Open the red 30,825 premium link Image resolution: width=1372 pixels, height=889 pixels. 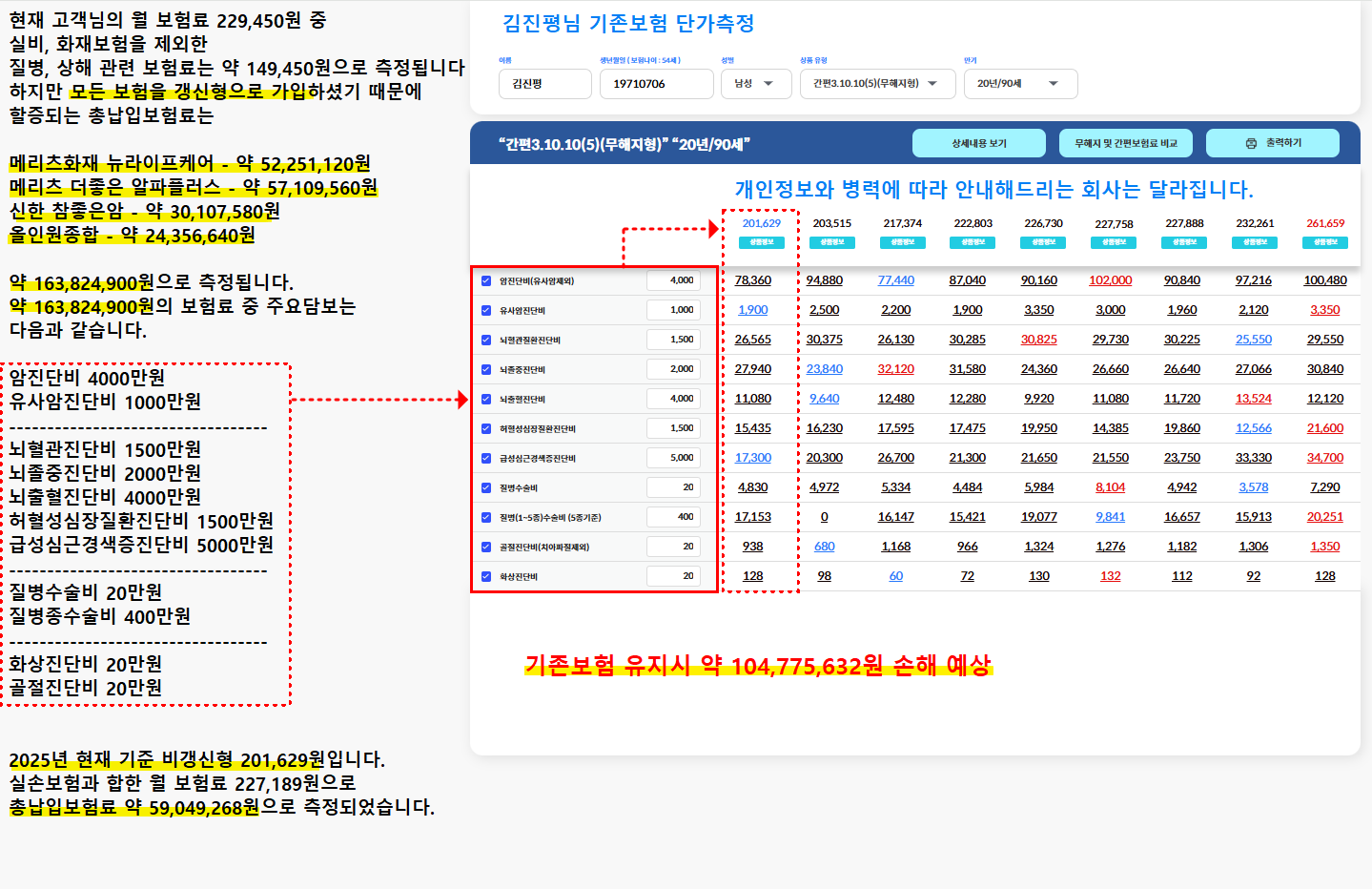tap(1039, 340)
